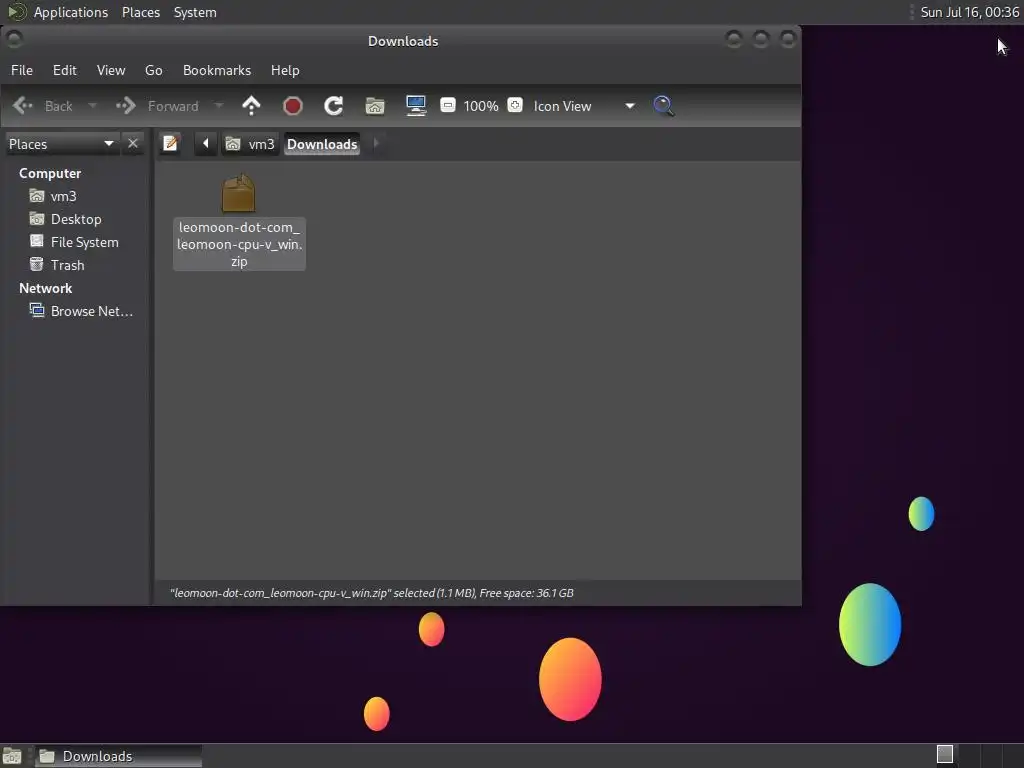
Task: Zoom out with minus icon
Action: (x=448, y=105)
